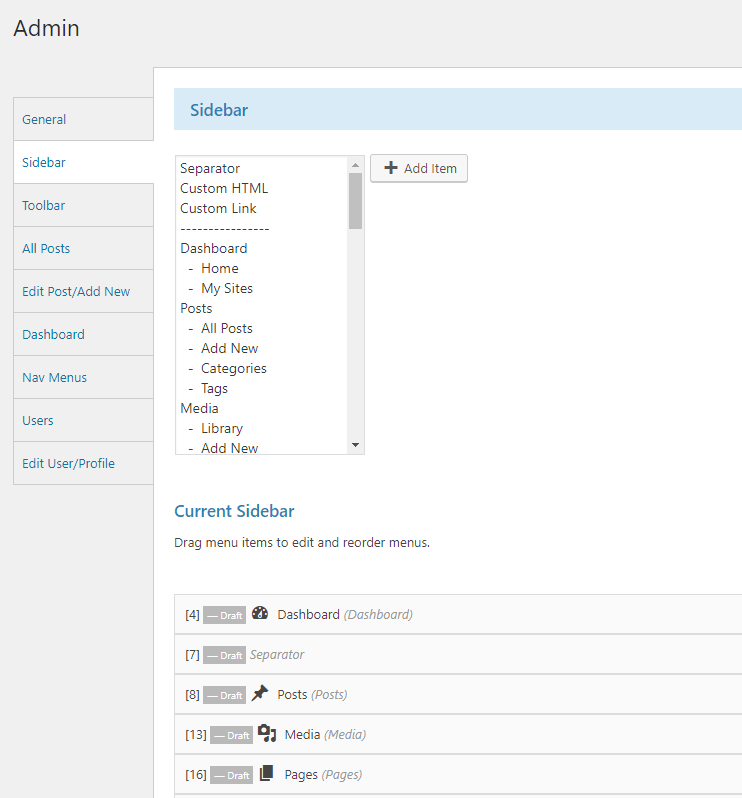Click the Pages icon in row 16

pos(267,774)
